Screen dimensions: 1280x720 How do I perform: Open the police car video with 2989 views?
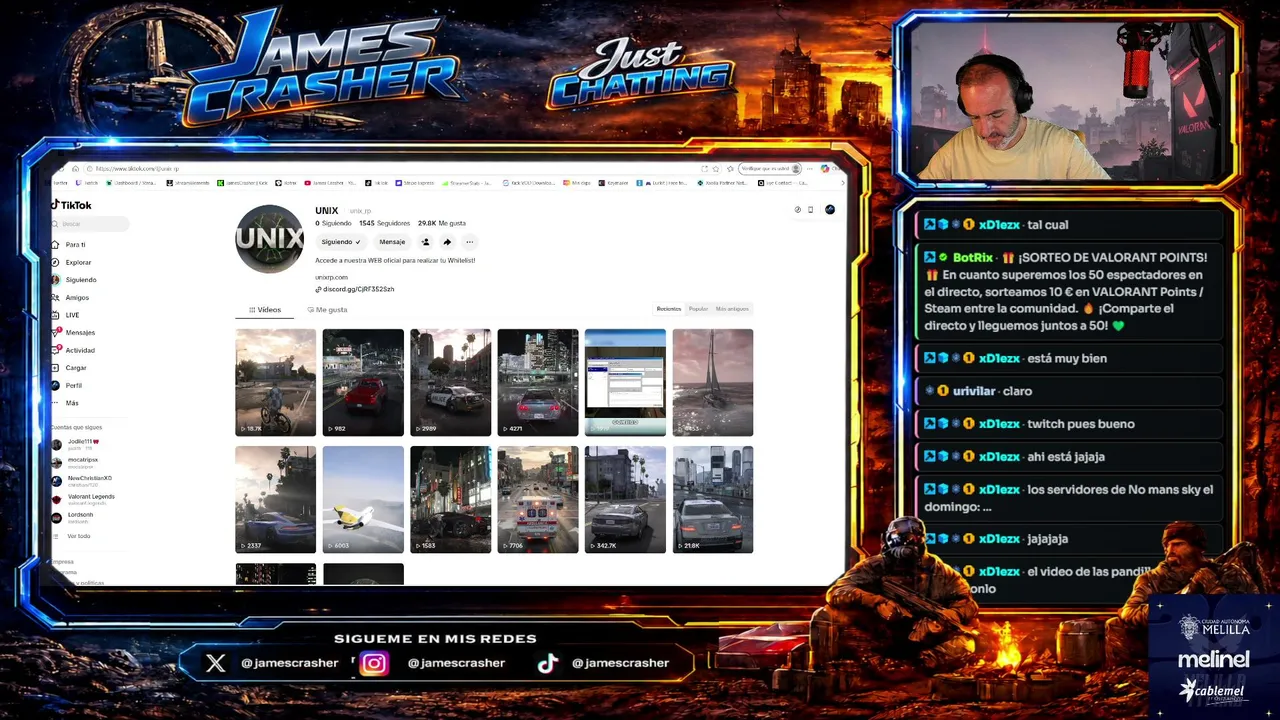pyautogui.click(x=450, y=382)
